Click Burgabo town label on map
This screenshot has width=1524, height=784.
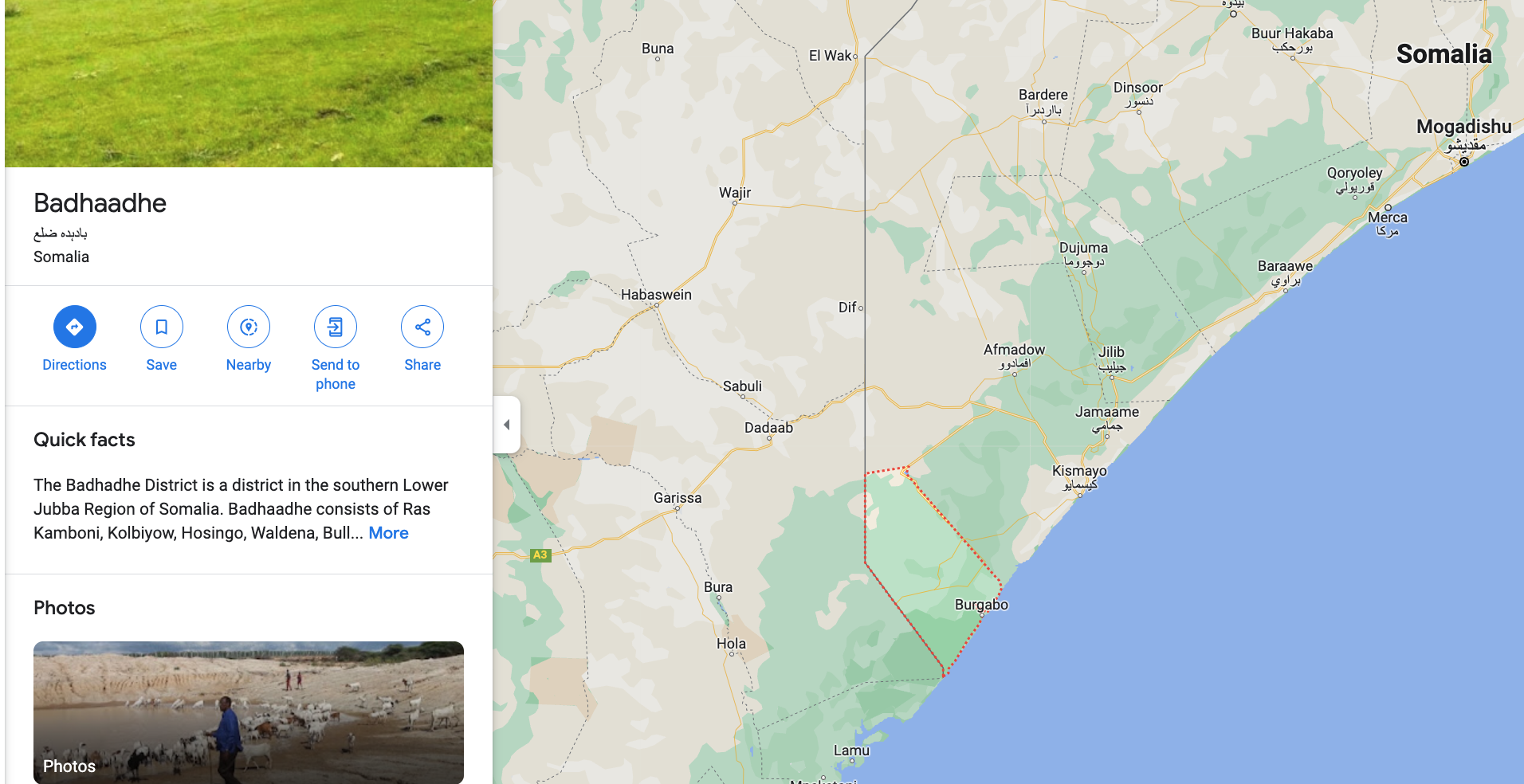click(981, 605)
